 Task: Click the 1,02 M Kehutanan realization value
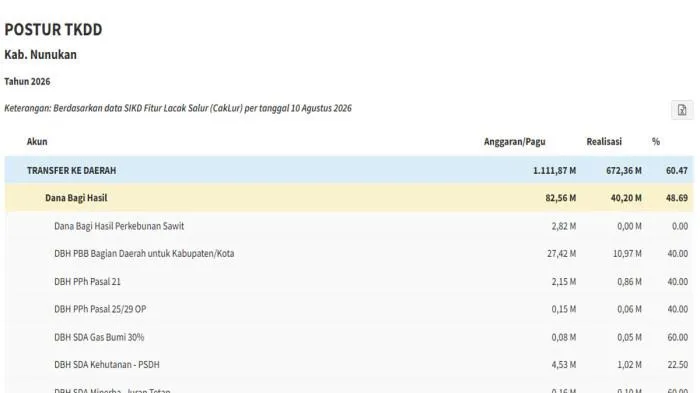click(x=629, y=365)
